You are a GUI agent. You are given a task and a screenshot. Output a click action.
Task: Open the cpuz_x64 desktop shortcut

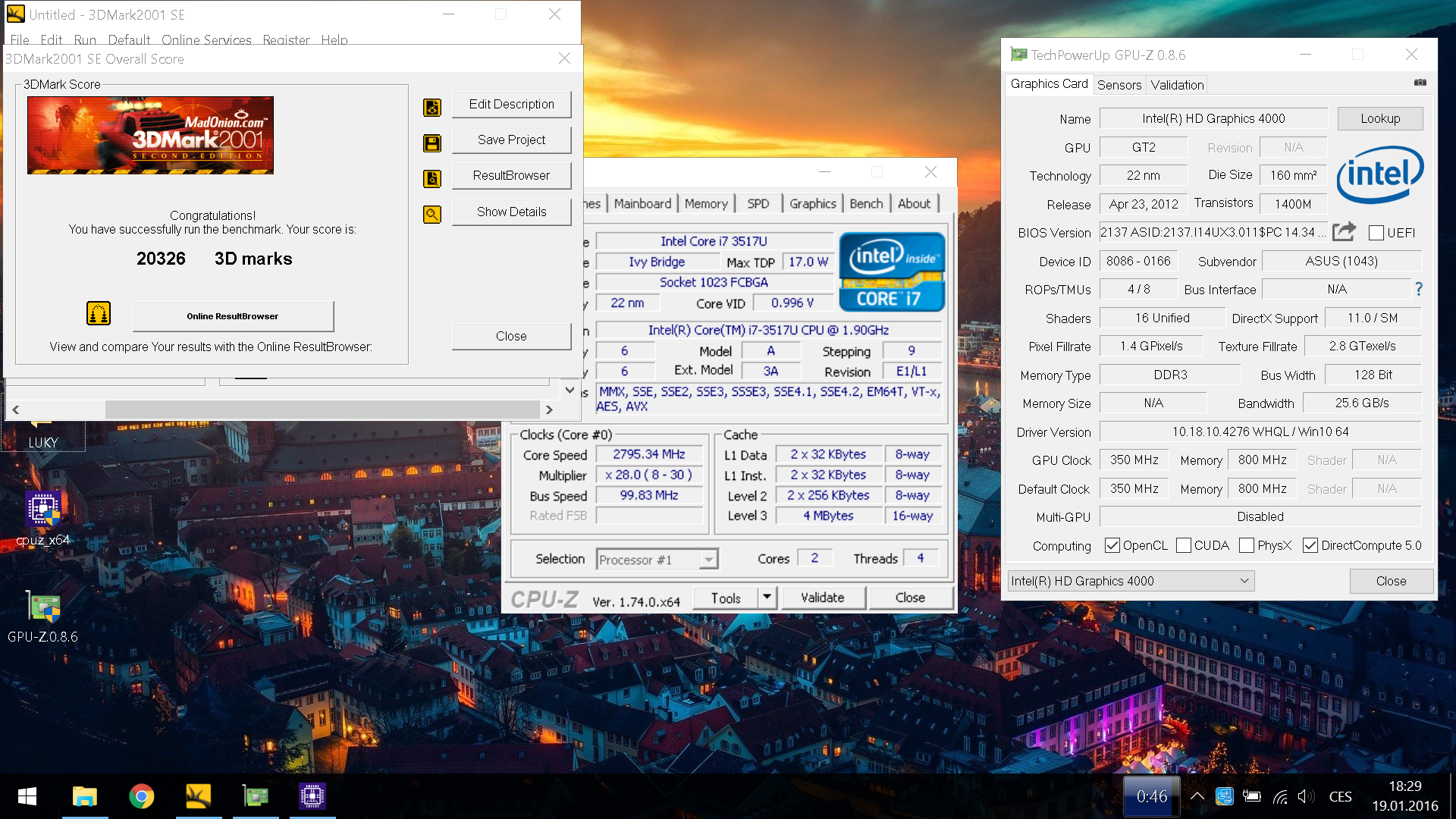tap(42, 519)
